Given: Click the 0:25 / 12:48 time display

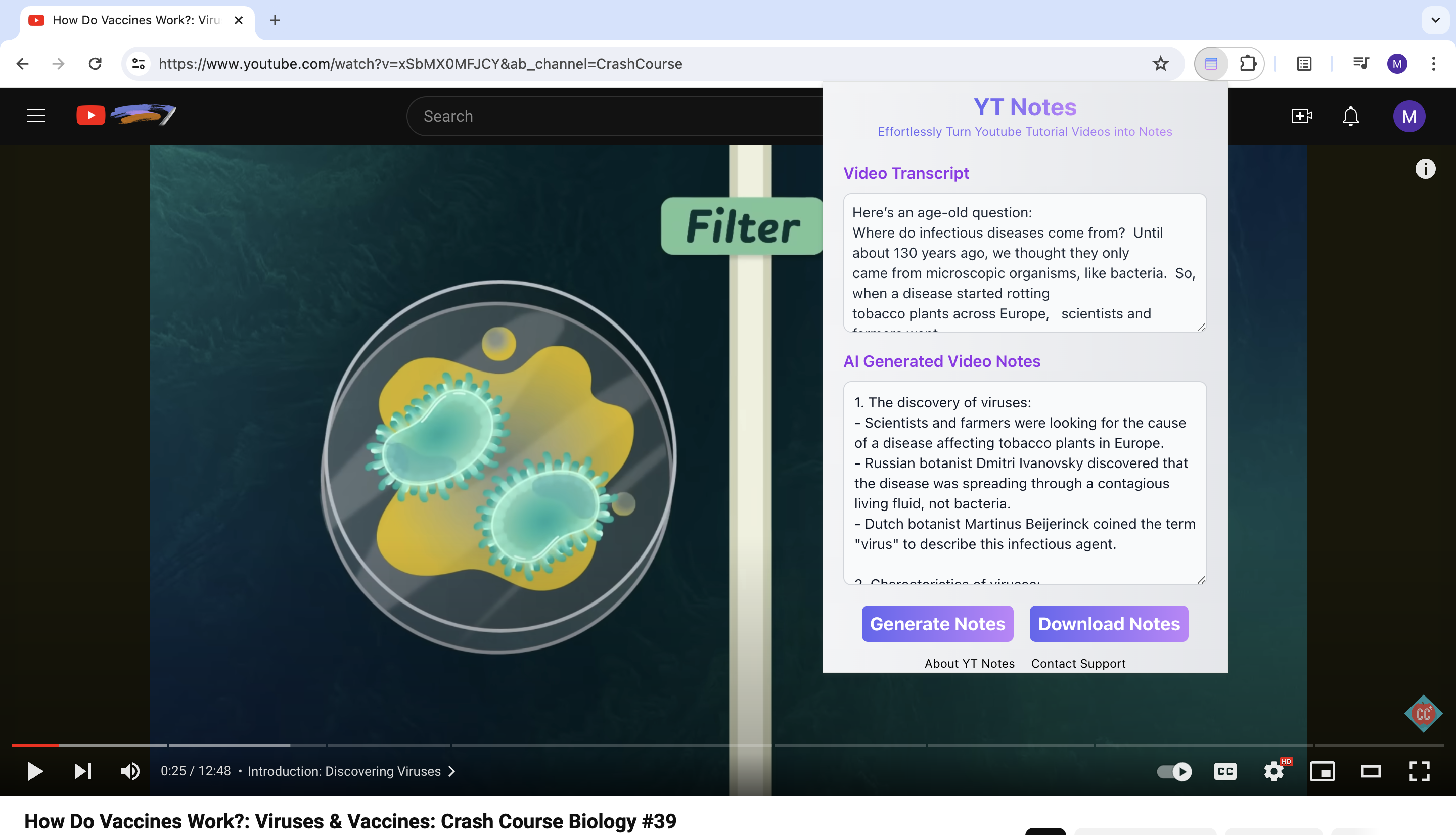Looking at the screenshot, I should tap(196, 771).
